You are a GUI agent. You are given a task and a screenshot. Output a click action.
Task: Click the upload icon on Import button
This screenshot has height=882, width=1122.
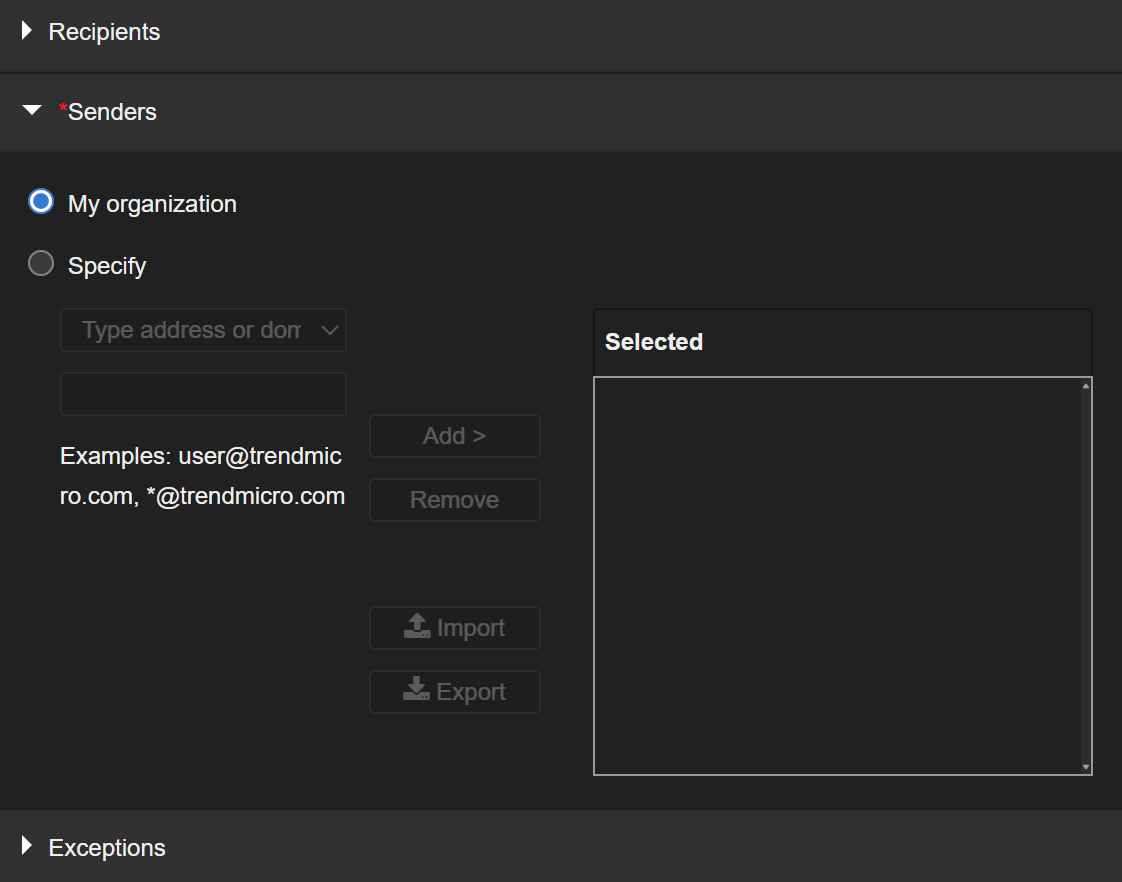point(417,627)
